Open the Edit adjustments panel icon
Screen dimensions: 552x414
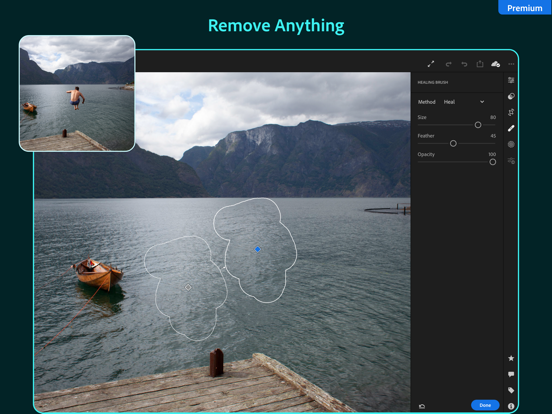(x=511, y=80)
